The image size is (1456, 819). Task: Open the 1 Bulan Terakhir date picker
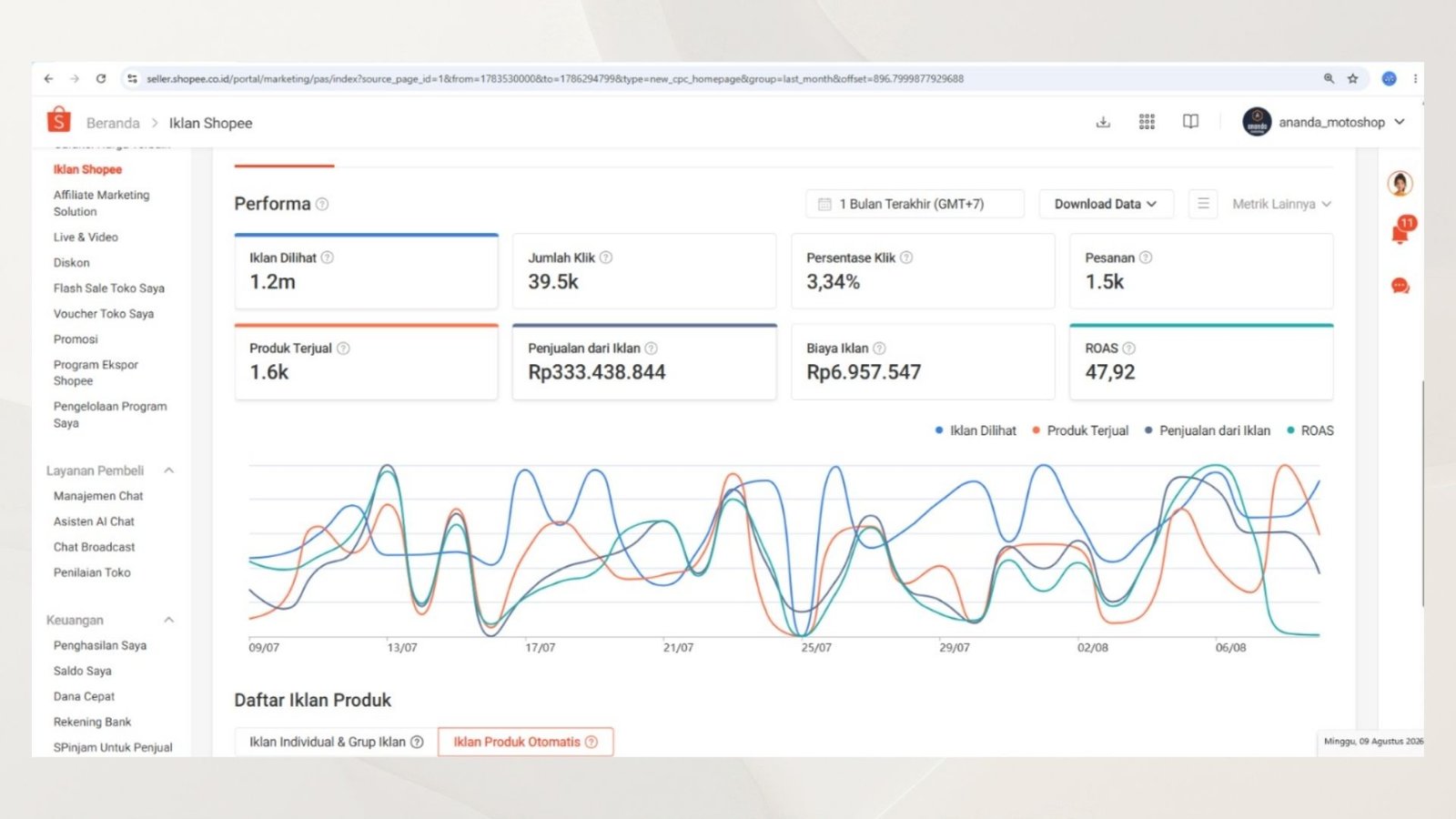coord(915,204)
